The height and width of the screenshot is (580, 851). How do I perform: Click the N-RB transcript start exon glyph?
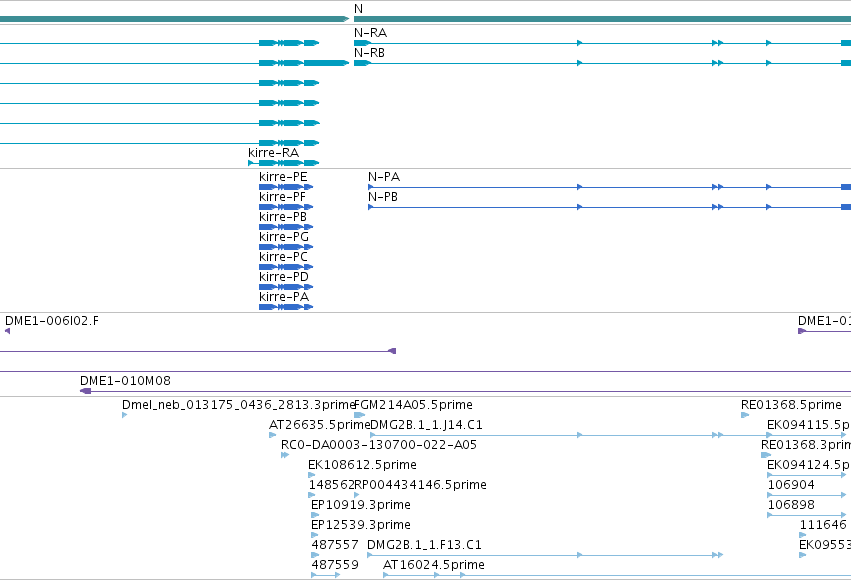[x=362, y=63]
